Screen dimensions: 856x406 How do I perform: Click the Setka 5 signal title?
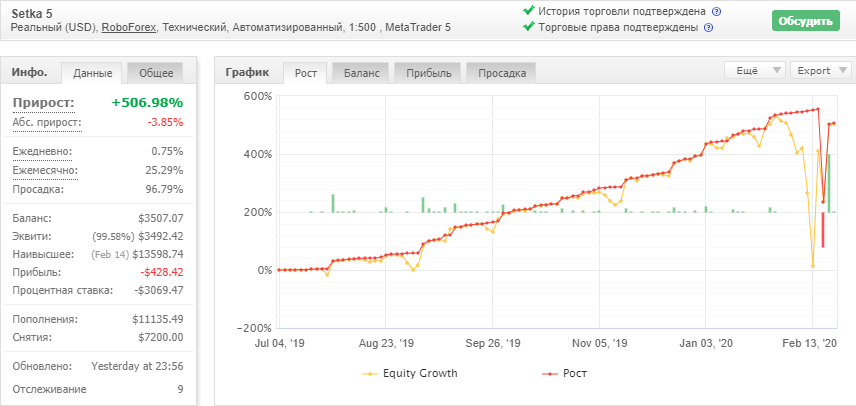point(33,13)
